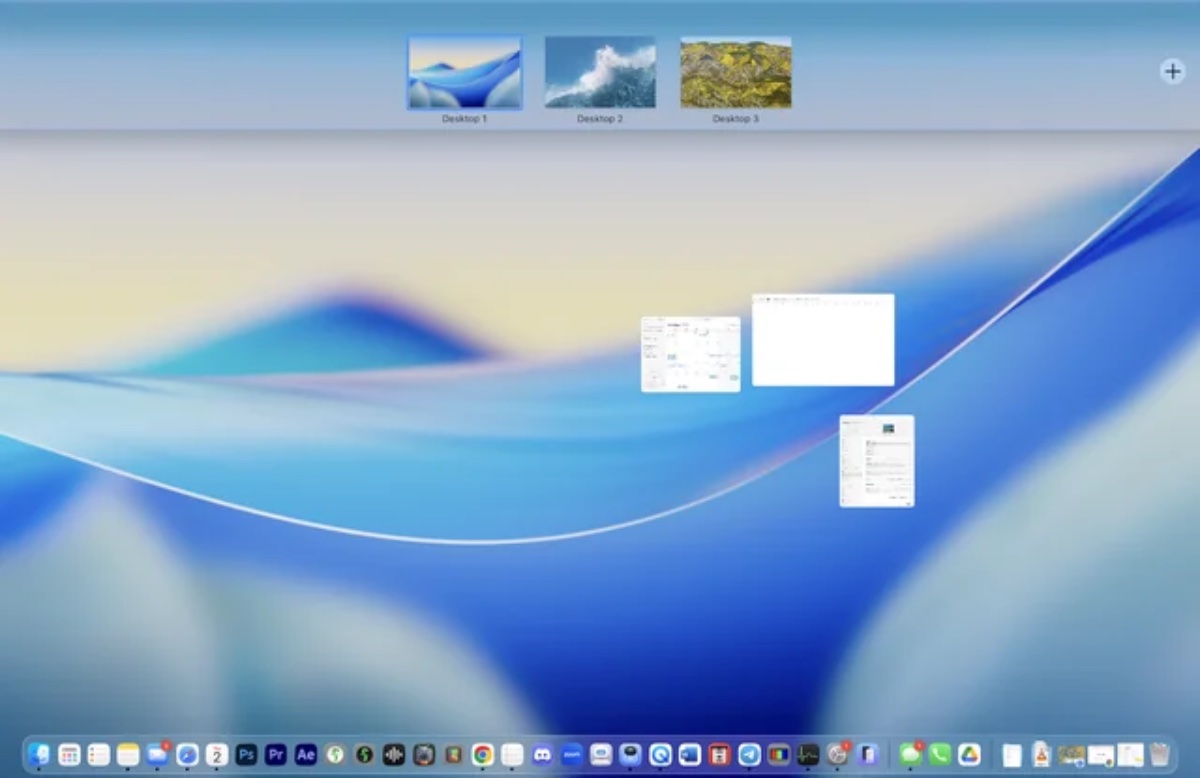This screenshot has height=778, width=1200.
Task: Open System Settings from the dock
Action: (837, 754)
